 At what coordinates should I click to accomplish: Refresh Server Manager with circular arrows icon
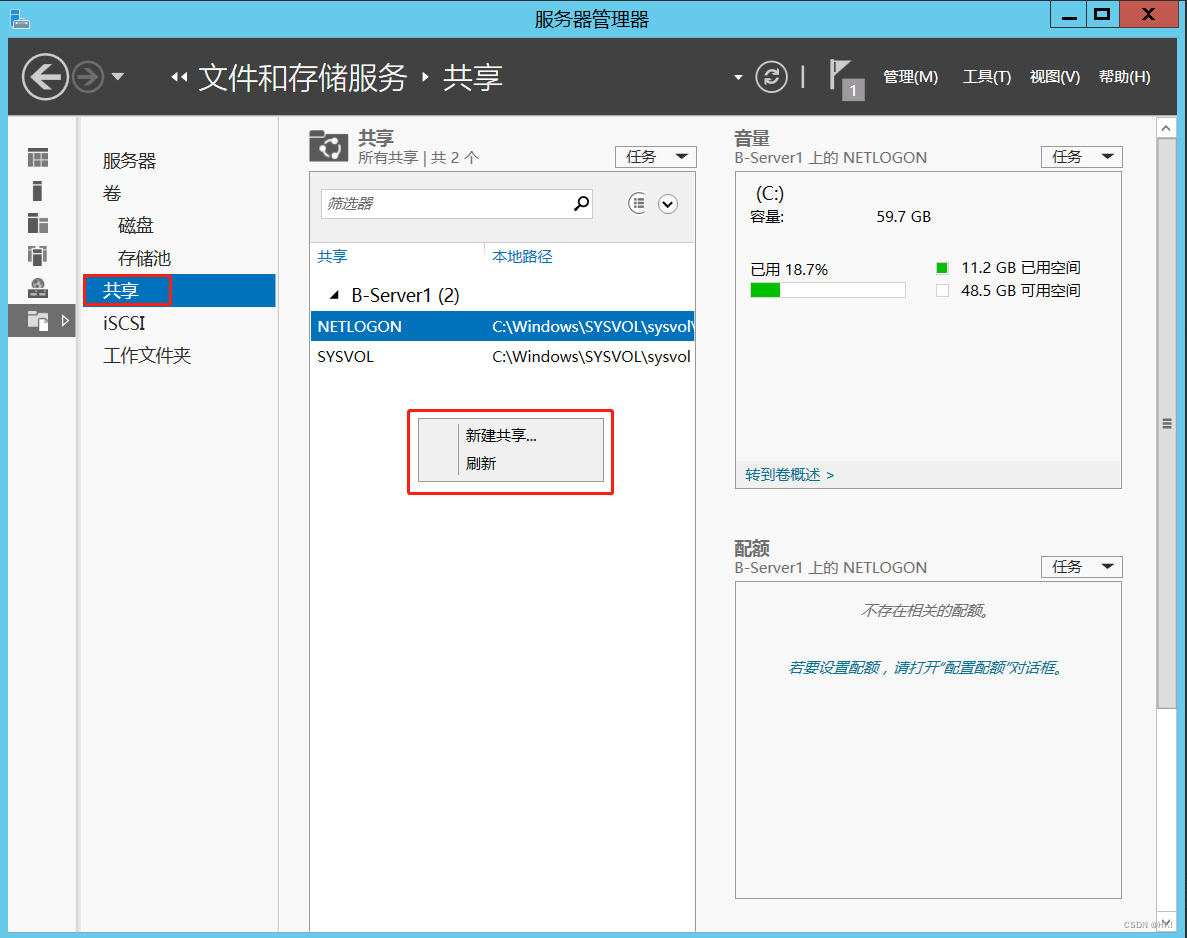771,76
